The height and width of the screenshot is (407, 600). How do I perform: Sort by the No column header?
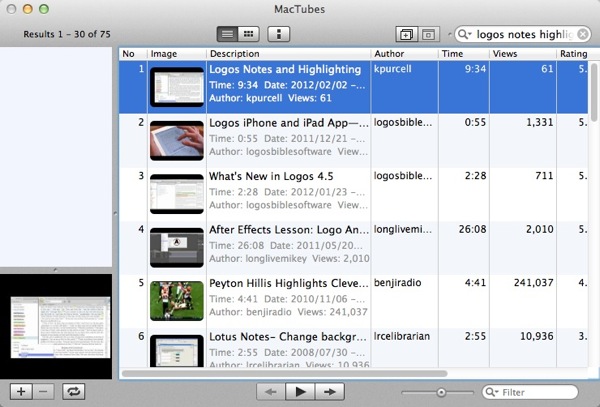click(133, 54)
